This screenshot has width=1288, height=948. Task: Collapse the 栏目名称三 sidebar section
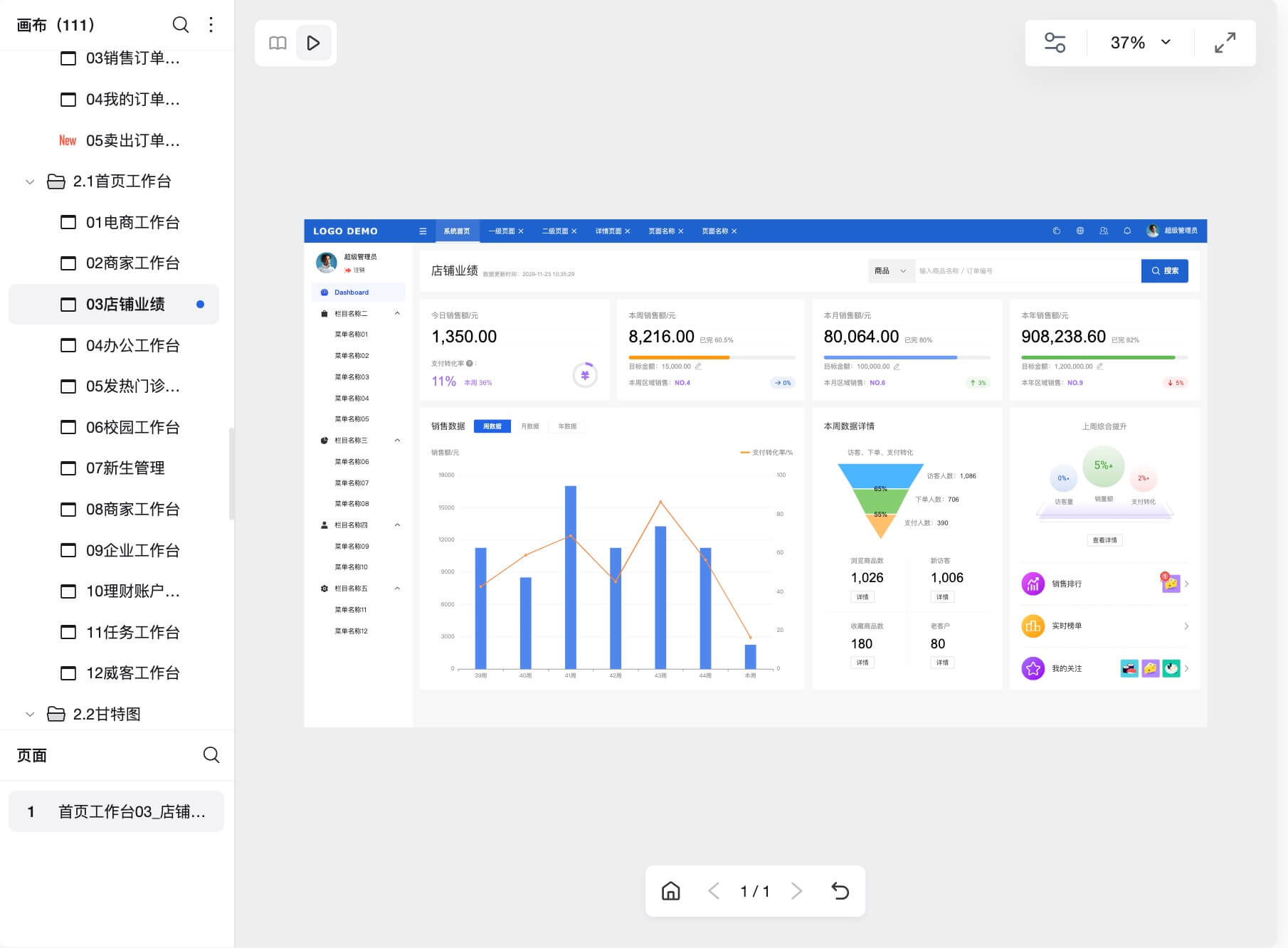point(397,441)
